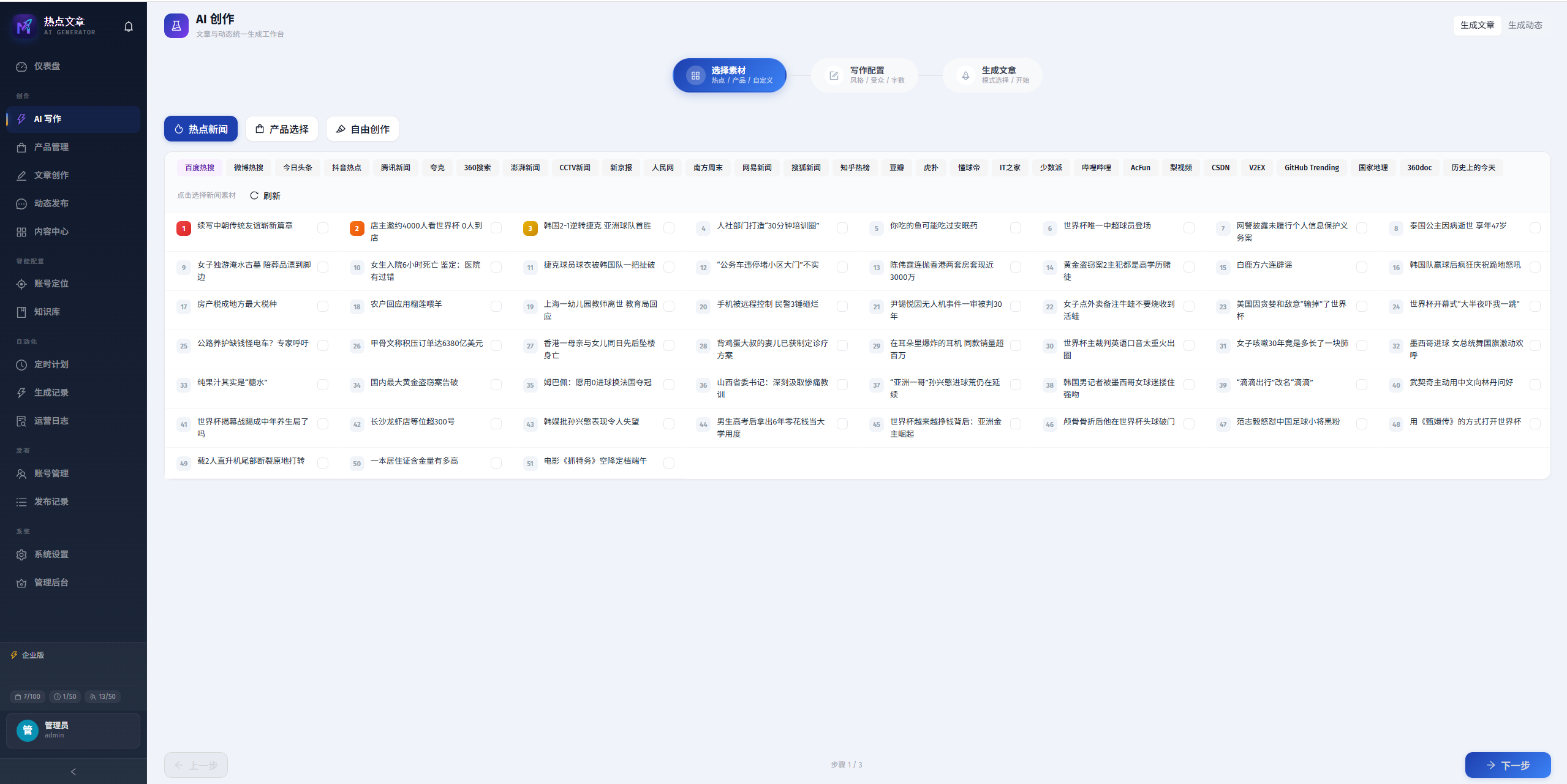Select the 知乎热榜 source tab
Image resolution: width=1567 pixels, height=784 pixels.
coord(855,168)
